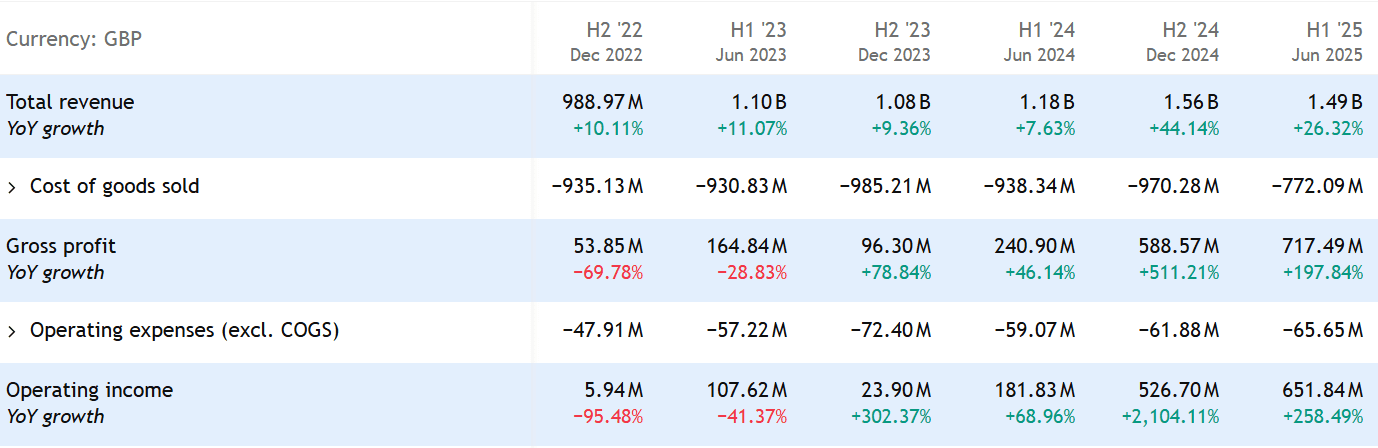This screenshot has width=1378, height=448.
Task: Click the 988.97 M total revenue cell
Action: [600, 102]
